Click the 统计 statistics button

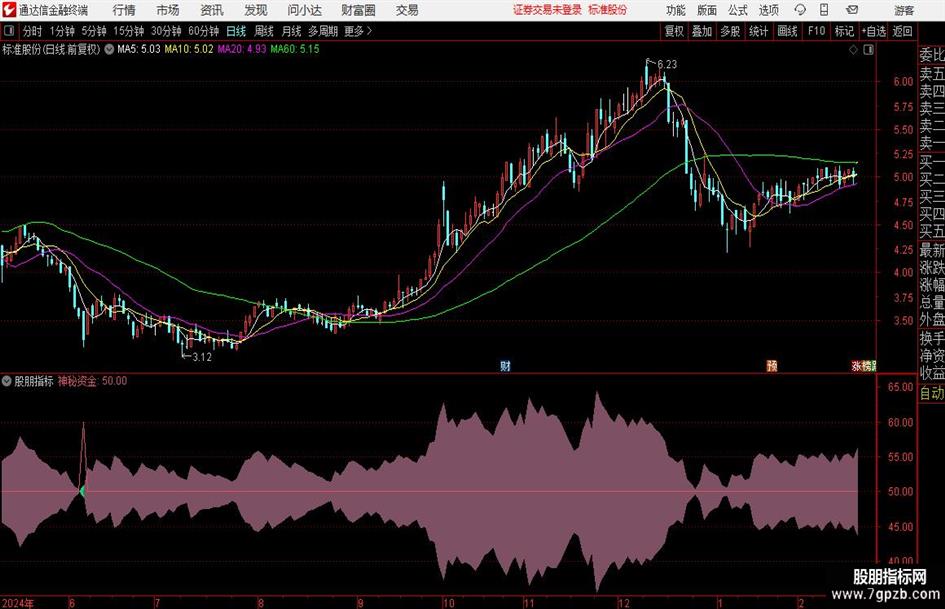pos(758,31)
